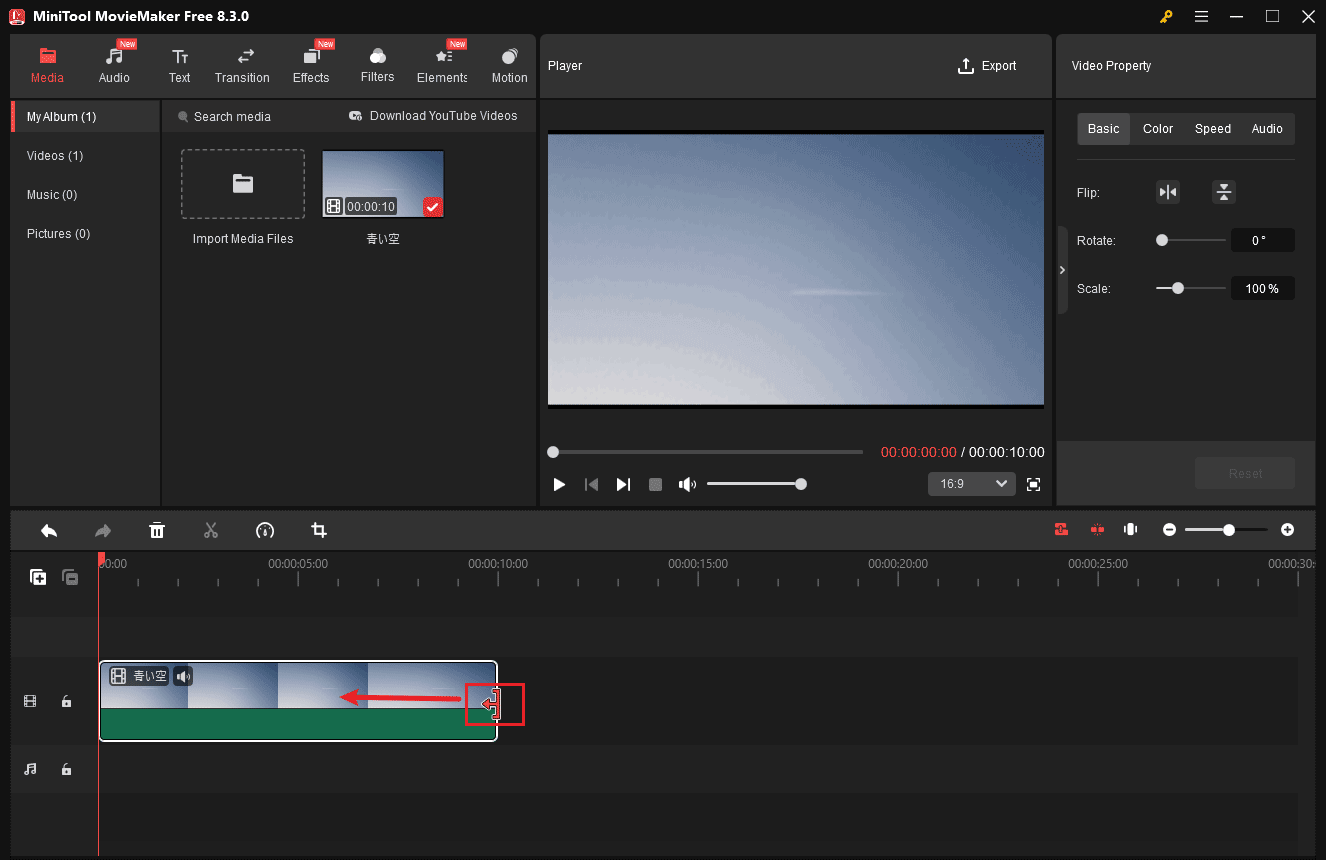Click the Export button
This screenshot has width=1326, height=860.
pos(987,66)
